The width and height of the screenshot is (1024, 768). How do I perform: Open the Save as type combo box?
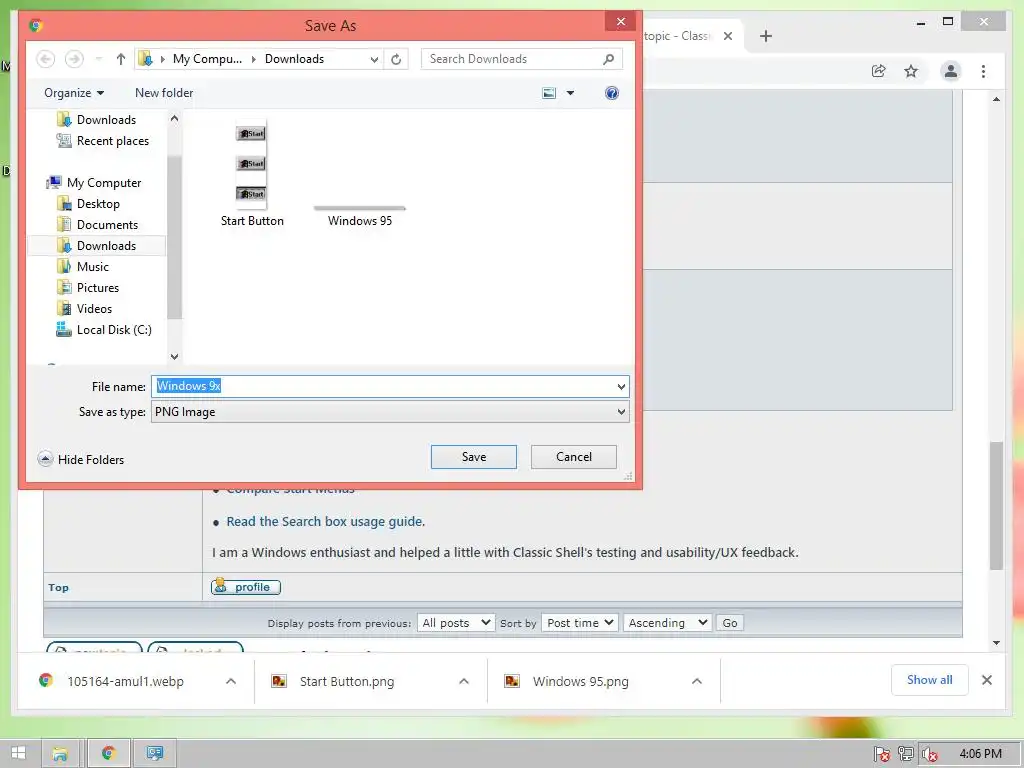390,412
